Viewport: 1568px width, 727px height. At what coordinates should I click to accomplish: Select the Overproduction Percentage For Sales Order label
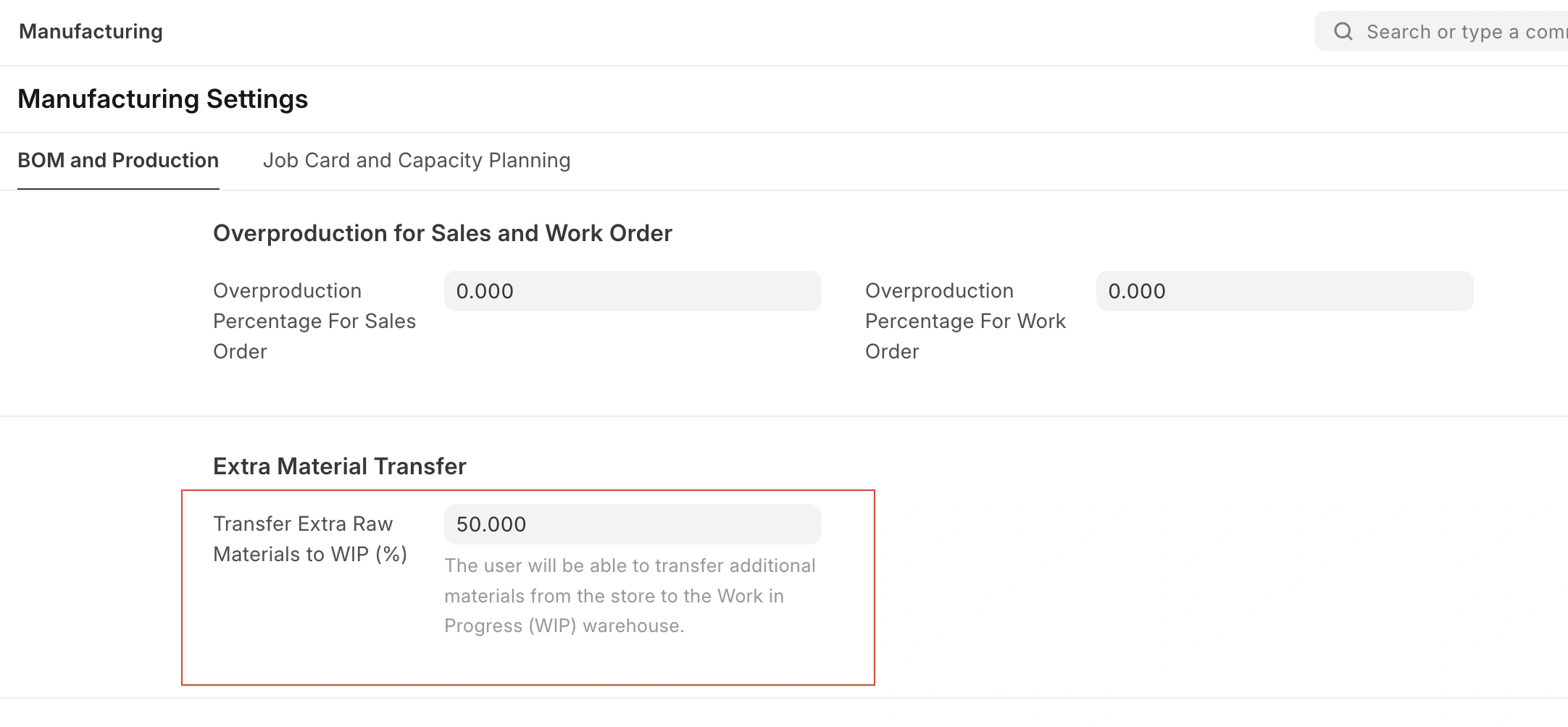(314, 321)
